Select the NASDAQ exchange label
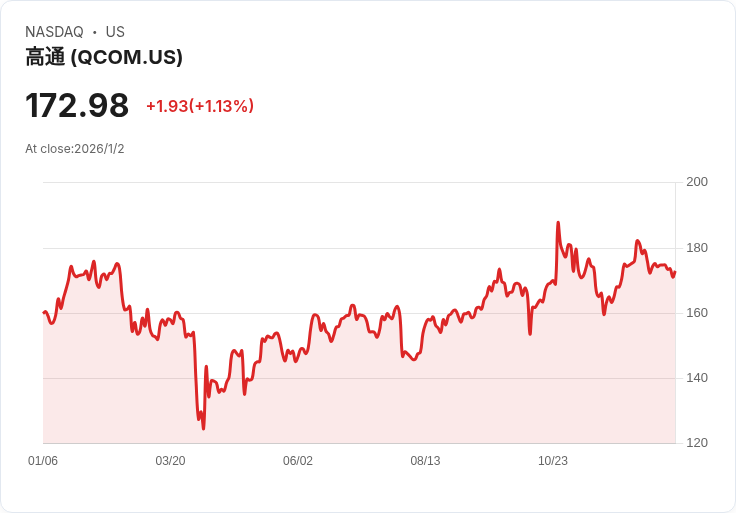The width and height of the screenshot is (736, 513). (x=54, y=32)
